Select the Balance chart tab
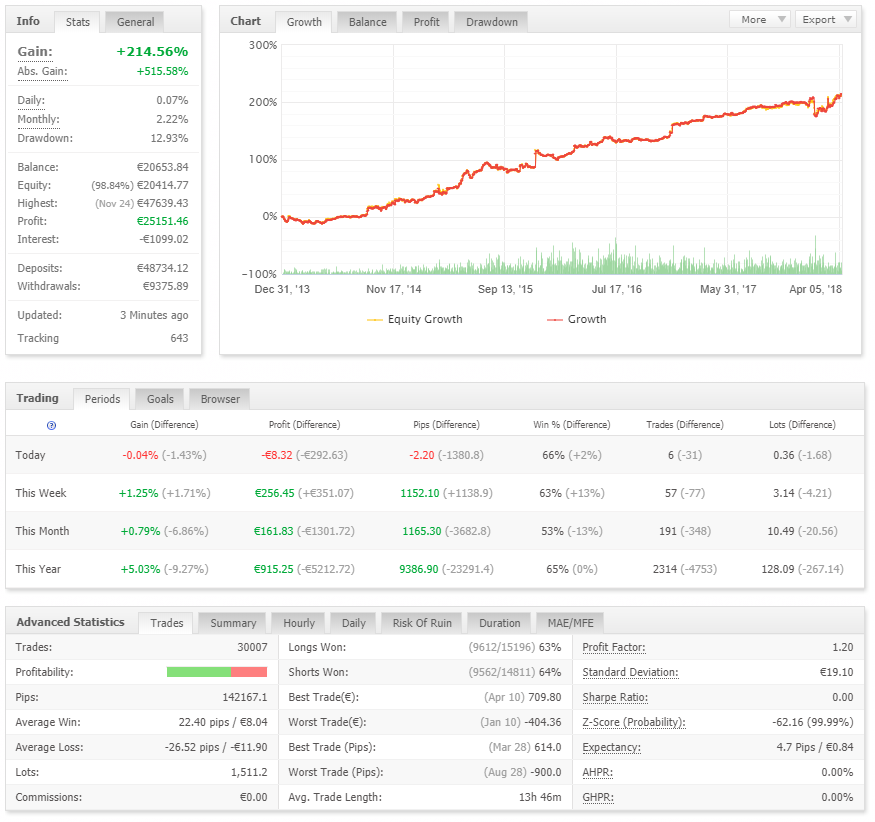Screen dimensions: 875x822 click(x=368, y=22)
